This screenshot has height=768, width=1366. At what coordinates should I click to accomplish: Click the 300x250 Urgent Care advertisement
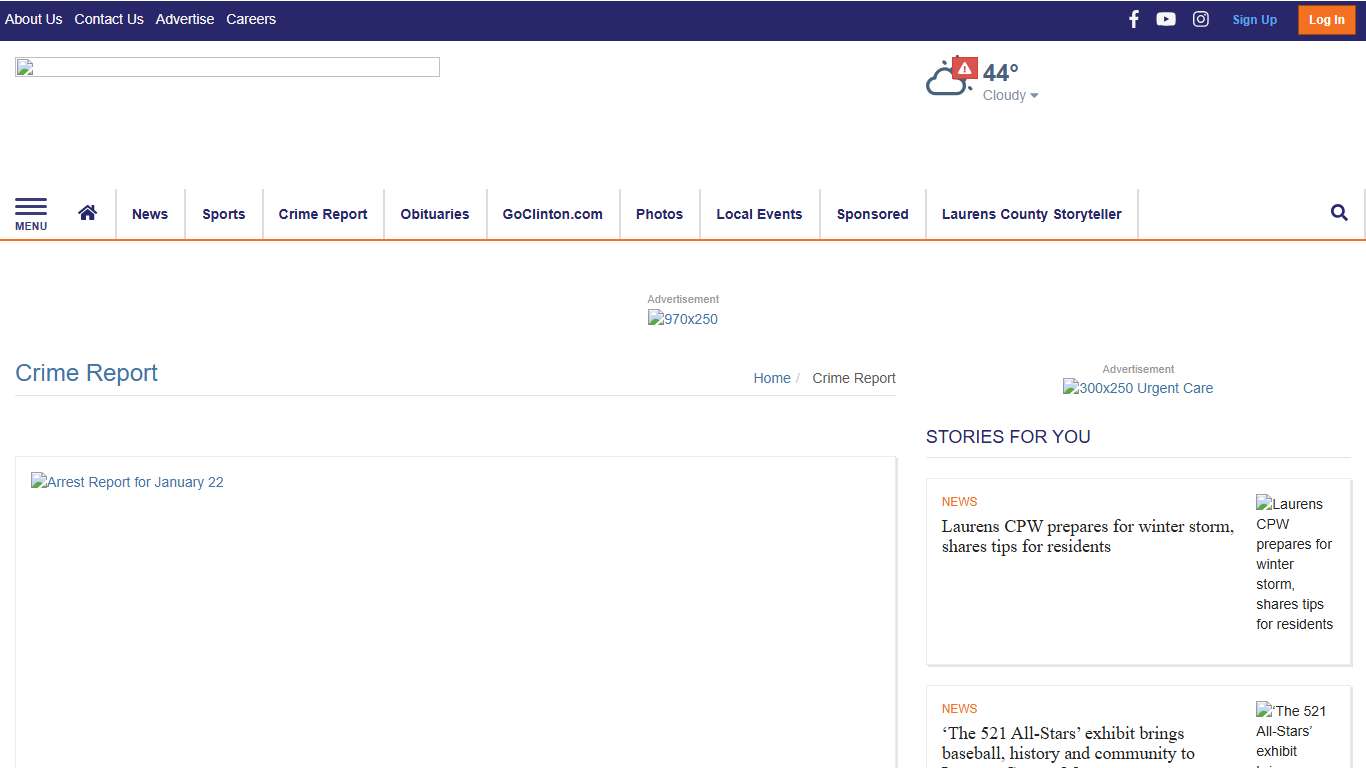point(1138,388)
